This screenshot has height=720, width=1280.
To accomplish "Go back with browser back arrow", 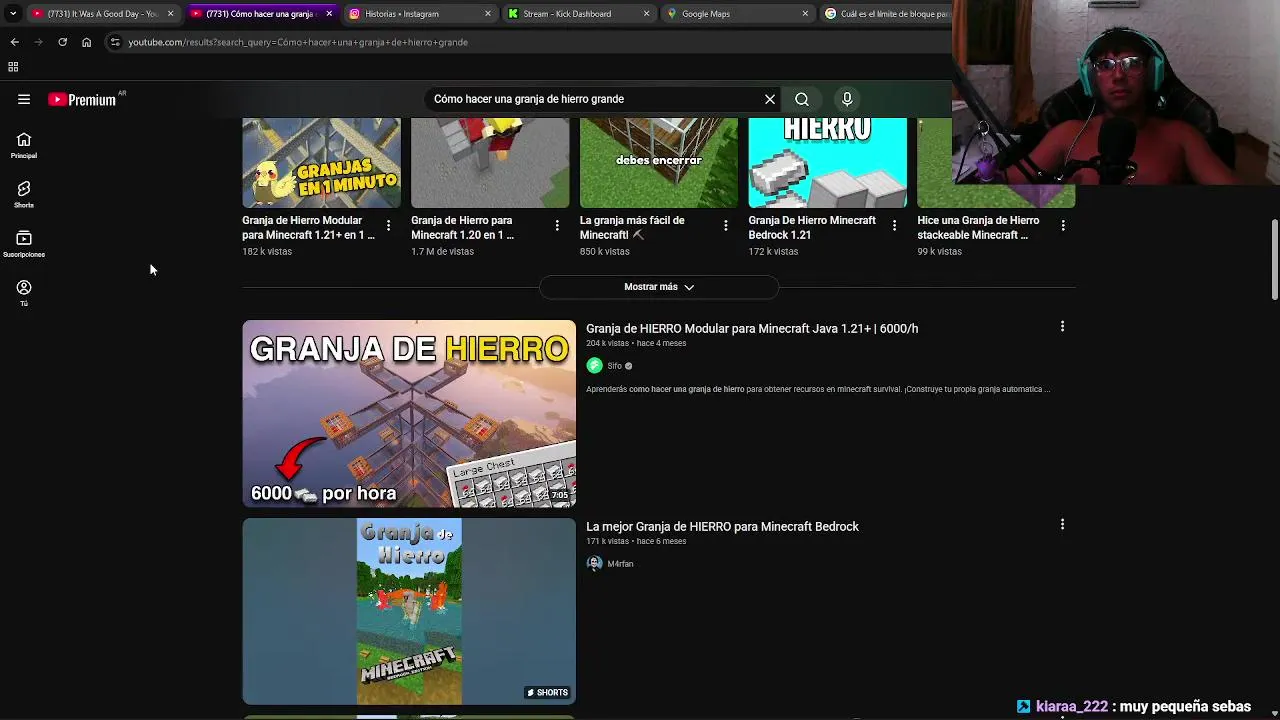I will [x=14, y=42].
